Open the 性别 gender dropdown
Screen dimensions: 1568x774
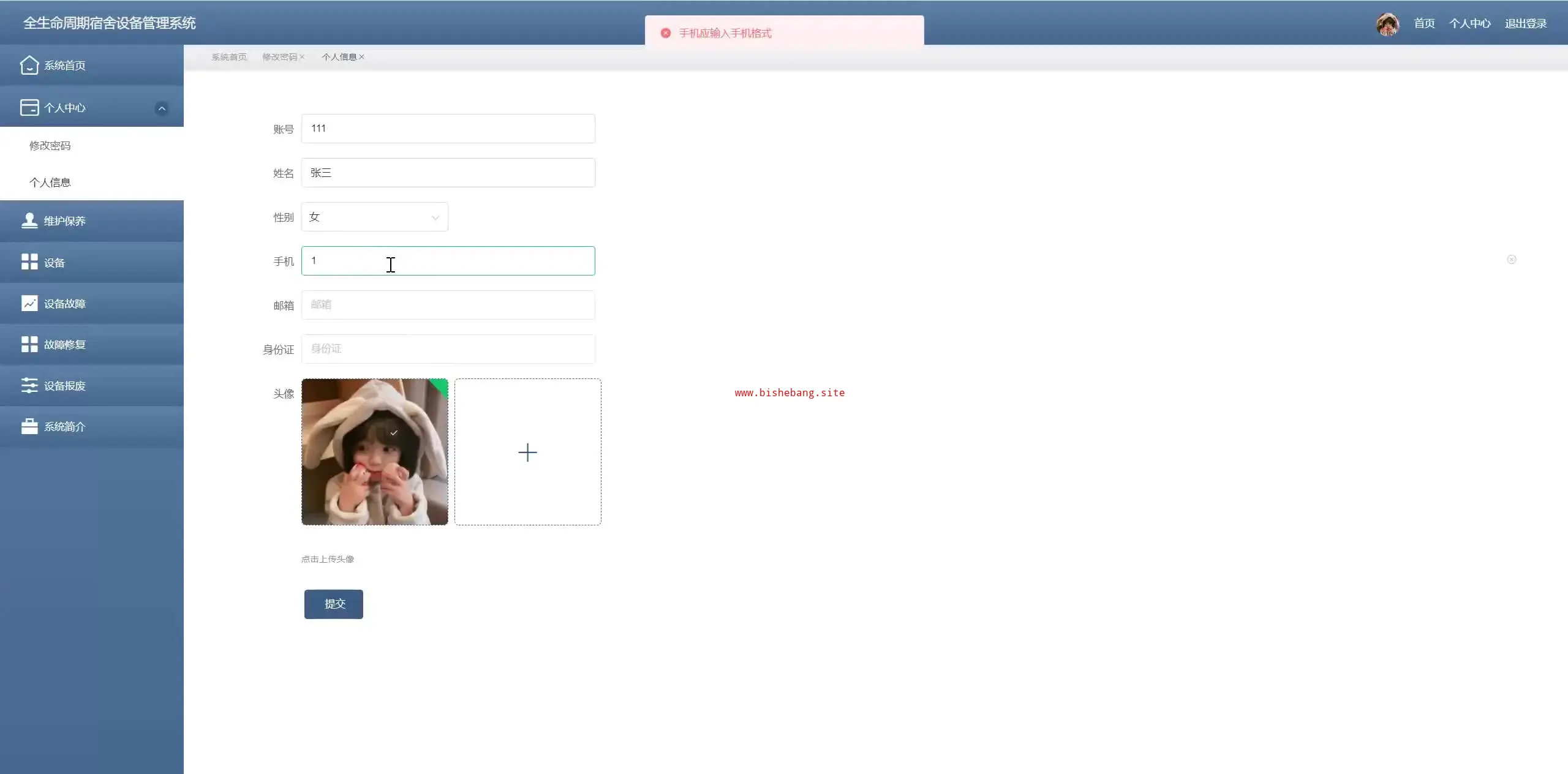[x=374, y=217]
